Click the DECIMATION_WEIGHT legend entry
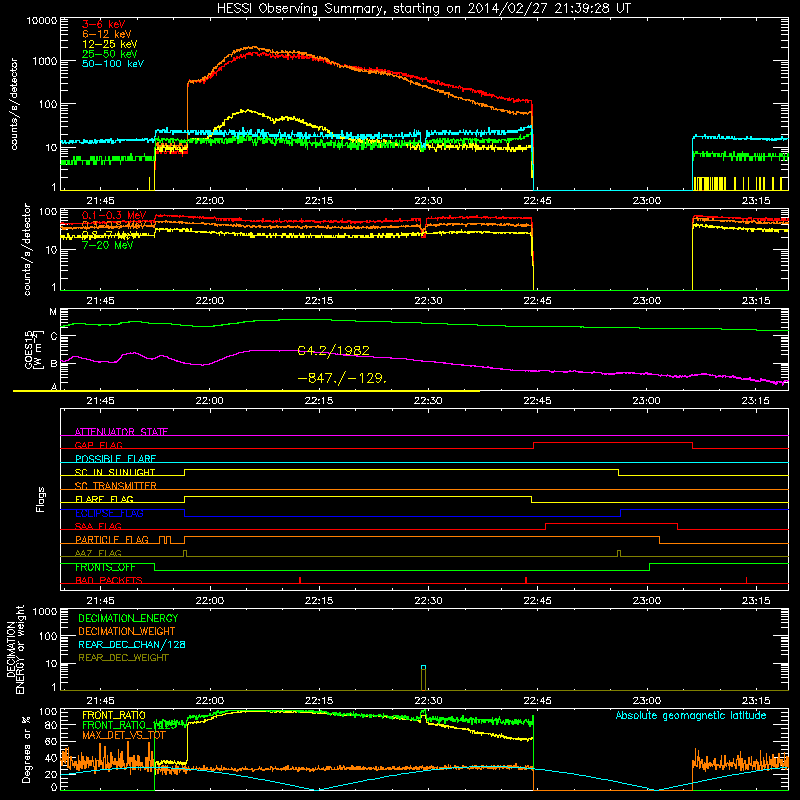Image resolution: width=800 pixels, height=800 pixels. pos(127,632)
